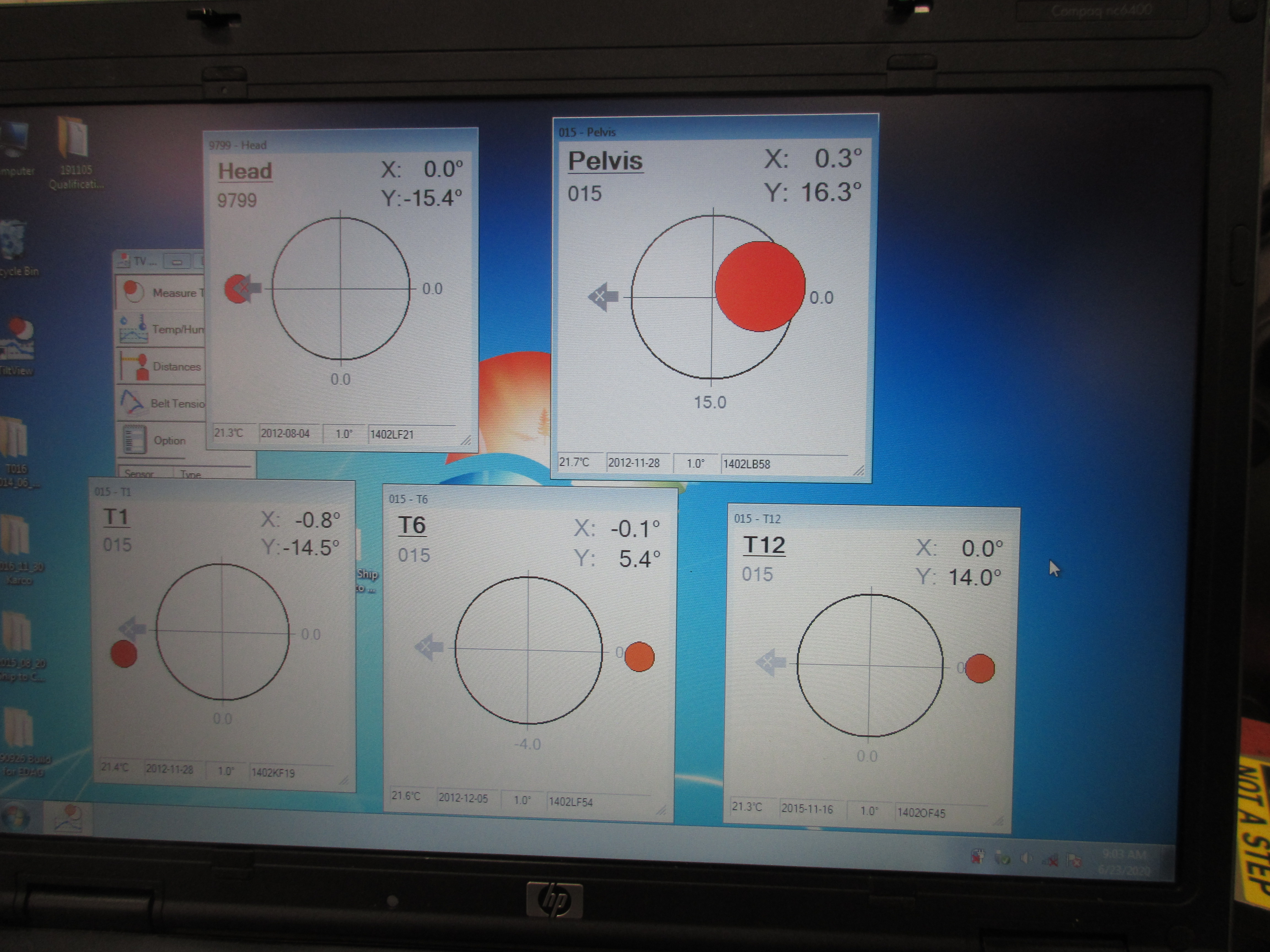Click the direction arrow in T12 window
This screenshot has height=952, width=1270.
[771, 662]
